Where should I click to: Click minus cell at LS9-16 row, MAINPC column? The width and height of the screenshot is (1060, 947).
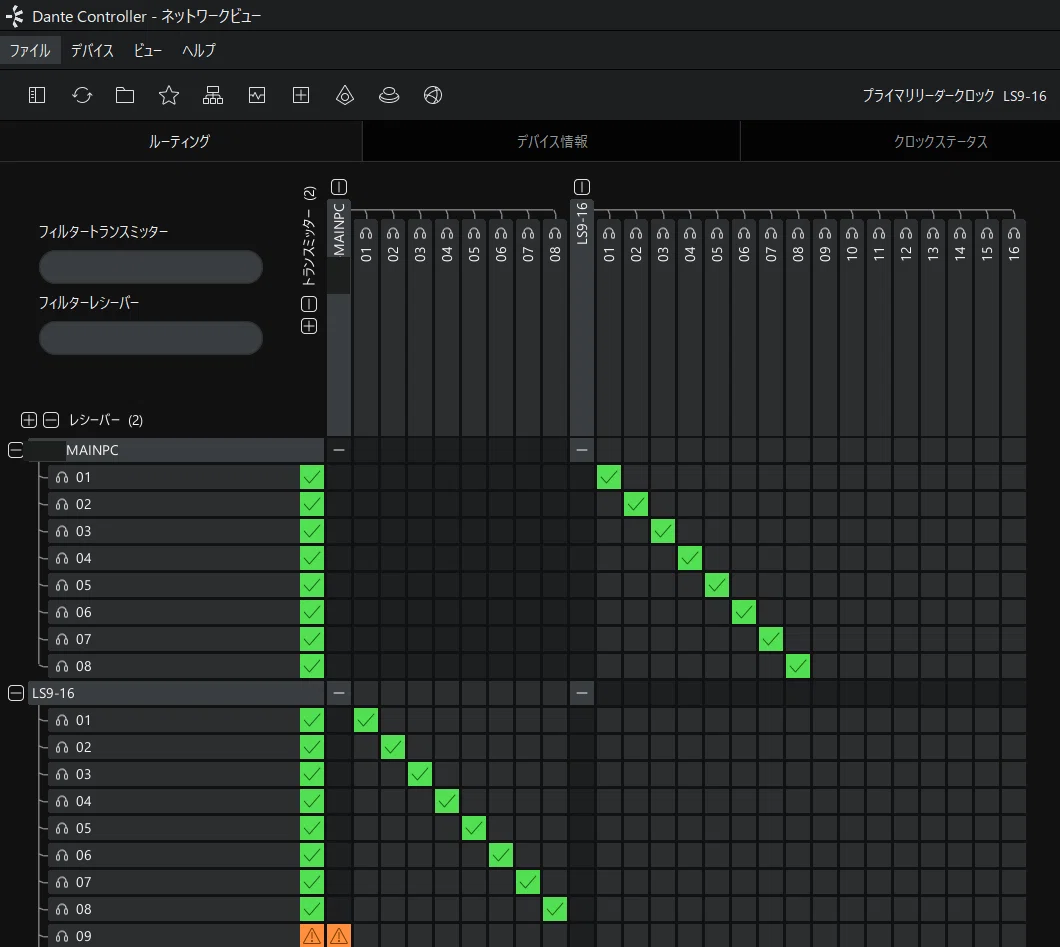click(x=339, y=694)
